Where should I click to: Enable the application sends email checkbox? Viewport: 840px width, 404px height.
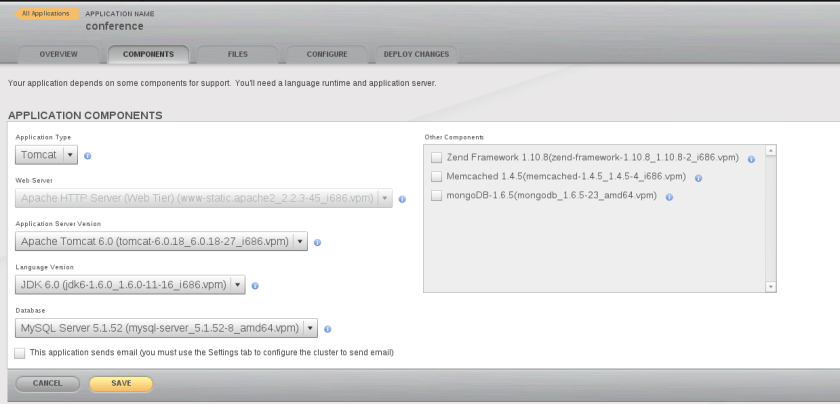tap(20, 353)
